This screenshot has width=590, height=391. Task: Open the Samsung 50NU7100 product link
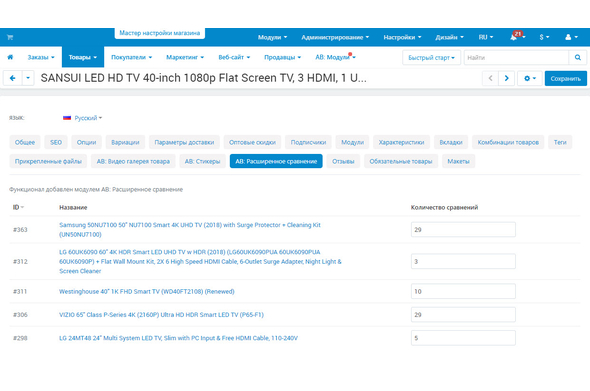(x=190, y=230)
